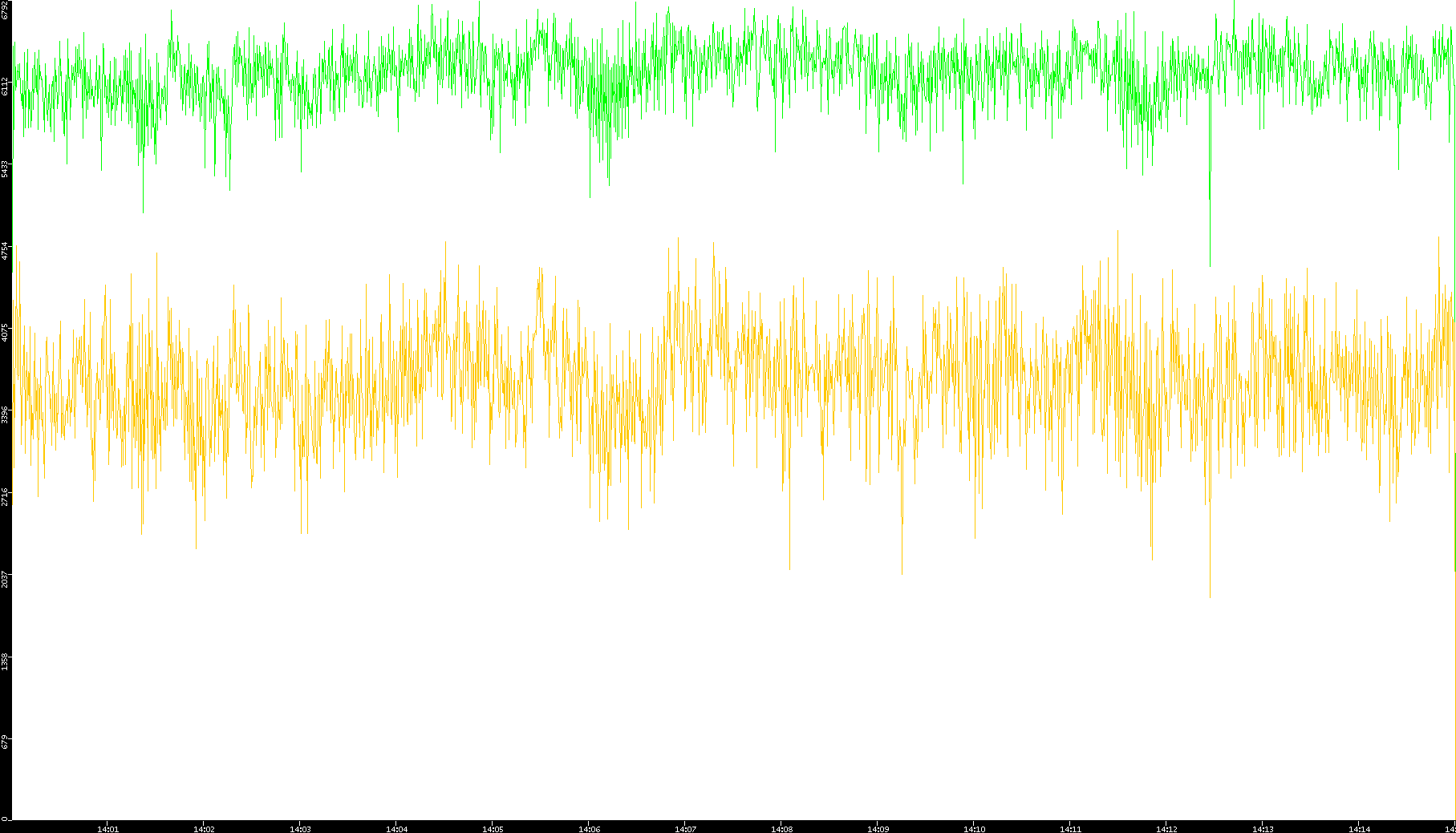
Task: Click the 4075 value axis label
Action: tap(6, 332)
